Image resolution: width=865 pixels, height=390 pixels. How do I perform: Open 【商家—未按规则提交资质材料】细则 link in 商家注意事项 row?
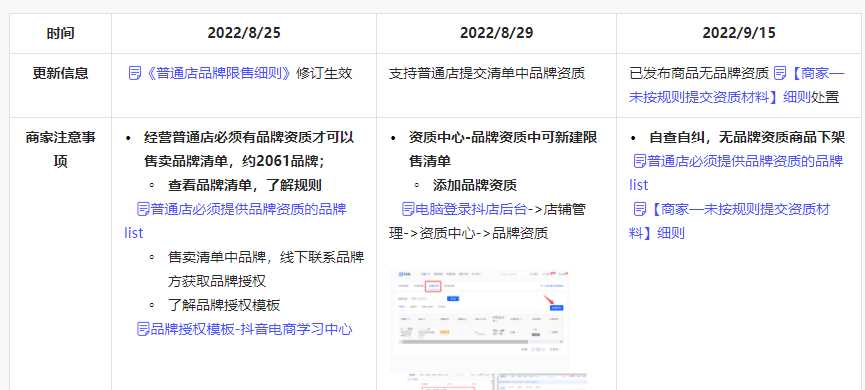tap(730, 221)
